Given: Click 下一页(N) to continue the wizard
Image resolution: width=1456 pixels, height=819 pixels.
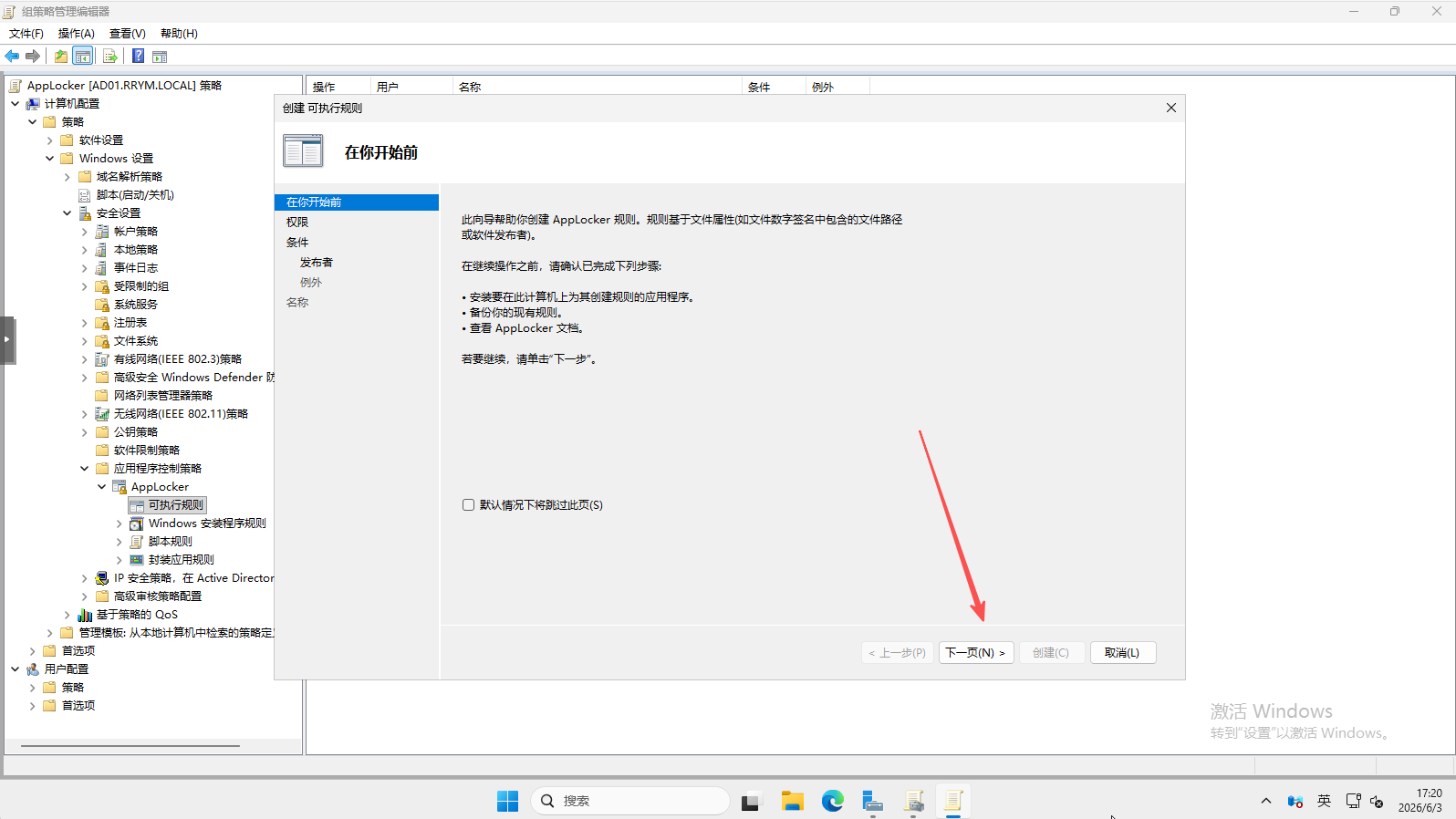Looking at the screenshot, I should pyautogui.click(x=976, y=653).
